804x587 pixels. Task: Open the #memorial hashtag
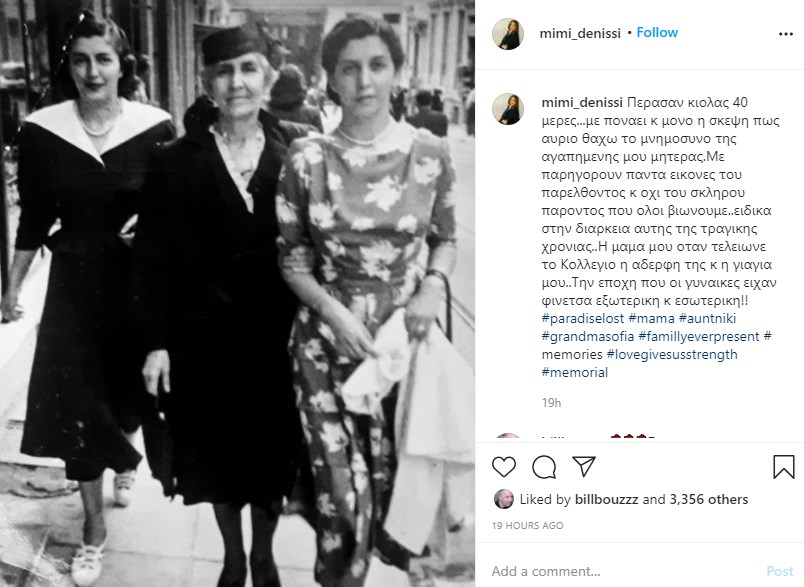(x=574, y=372)
